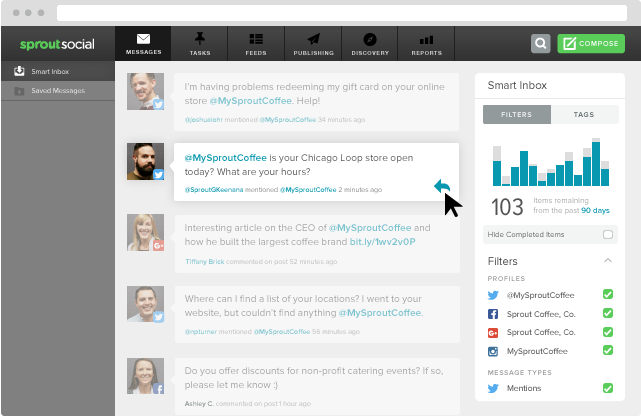Viewport: 641px width, 416px height.
Task: Open the Chicago Loop store hours message
Action: tap(316, 172)
